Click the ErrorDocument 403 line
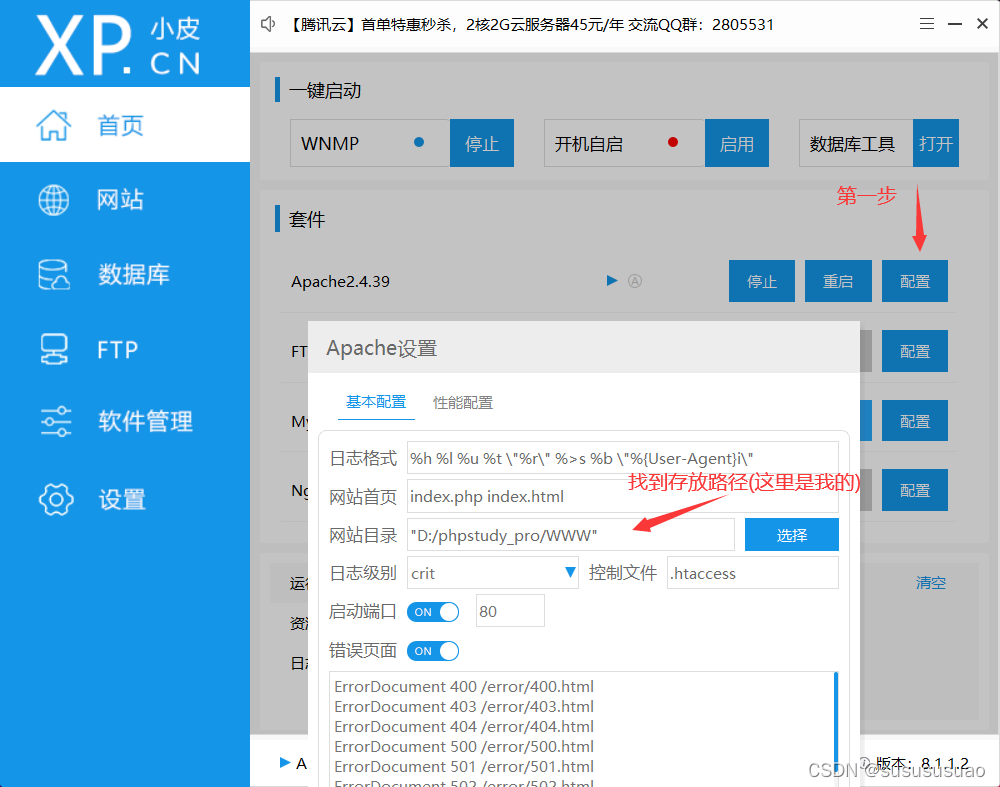This screenshot has height=787, width=1000. point(464,707)
